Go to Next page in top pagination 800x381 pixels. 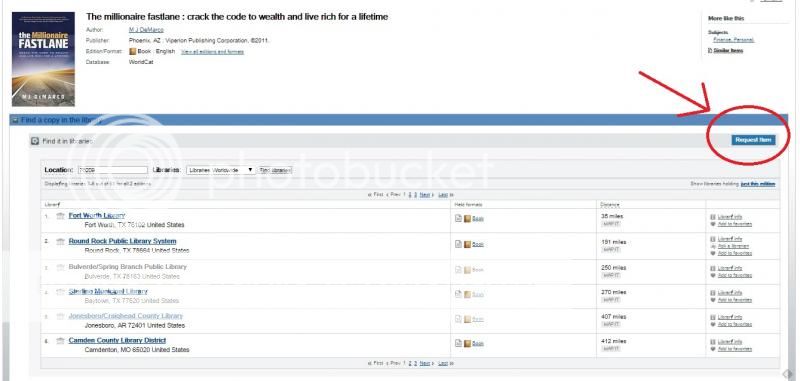point(426,195)
